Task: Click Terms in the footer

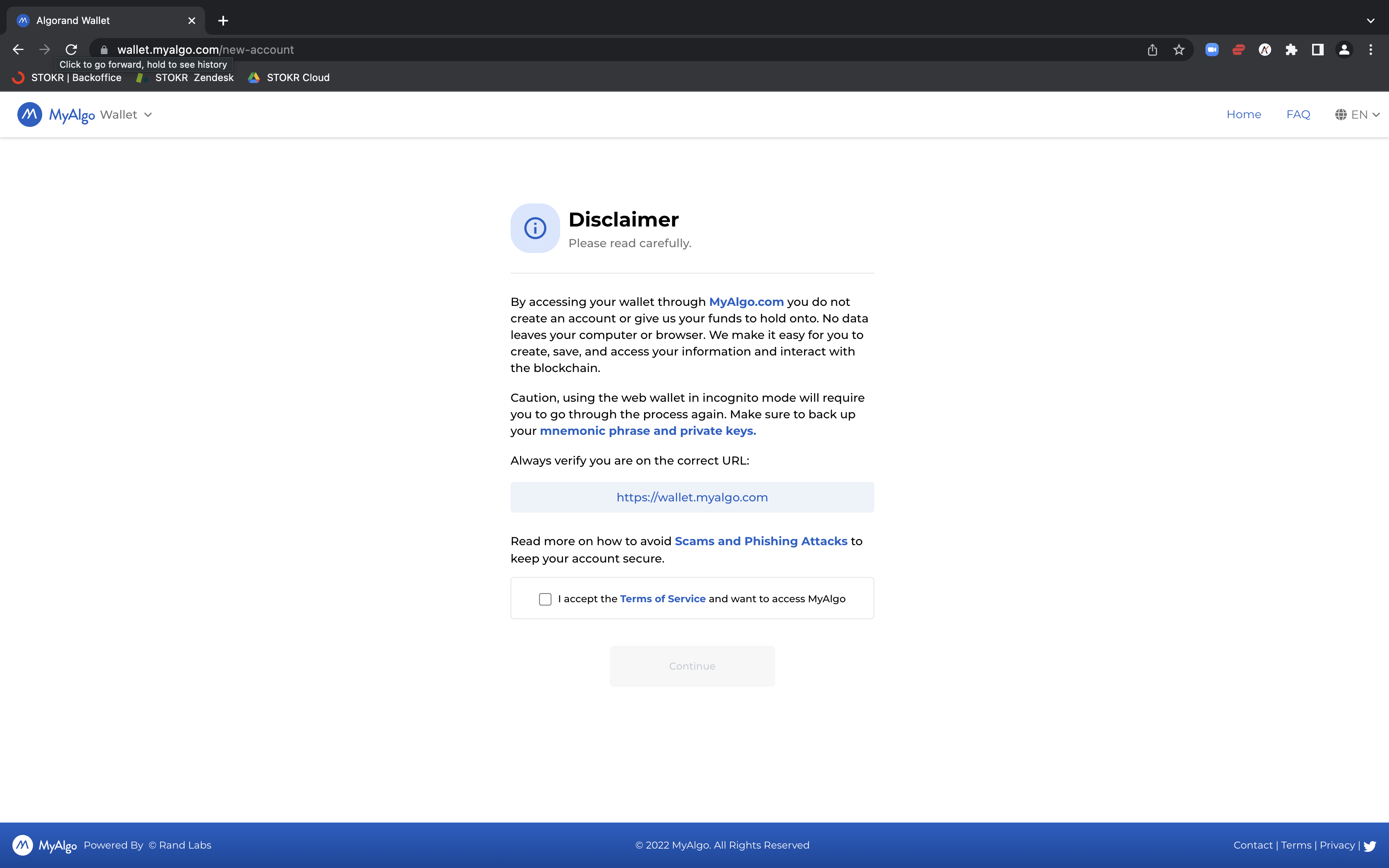Action: [1296, 845]
